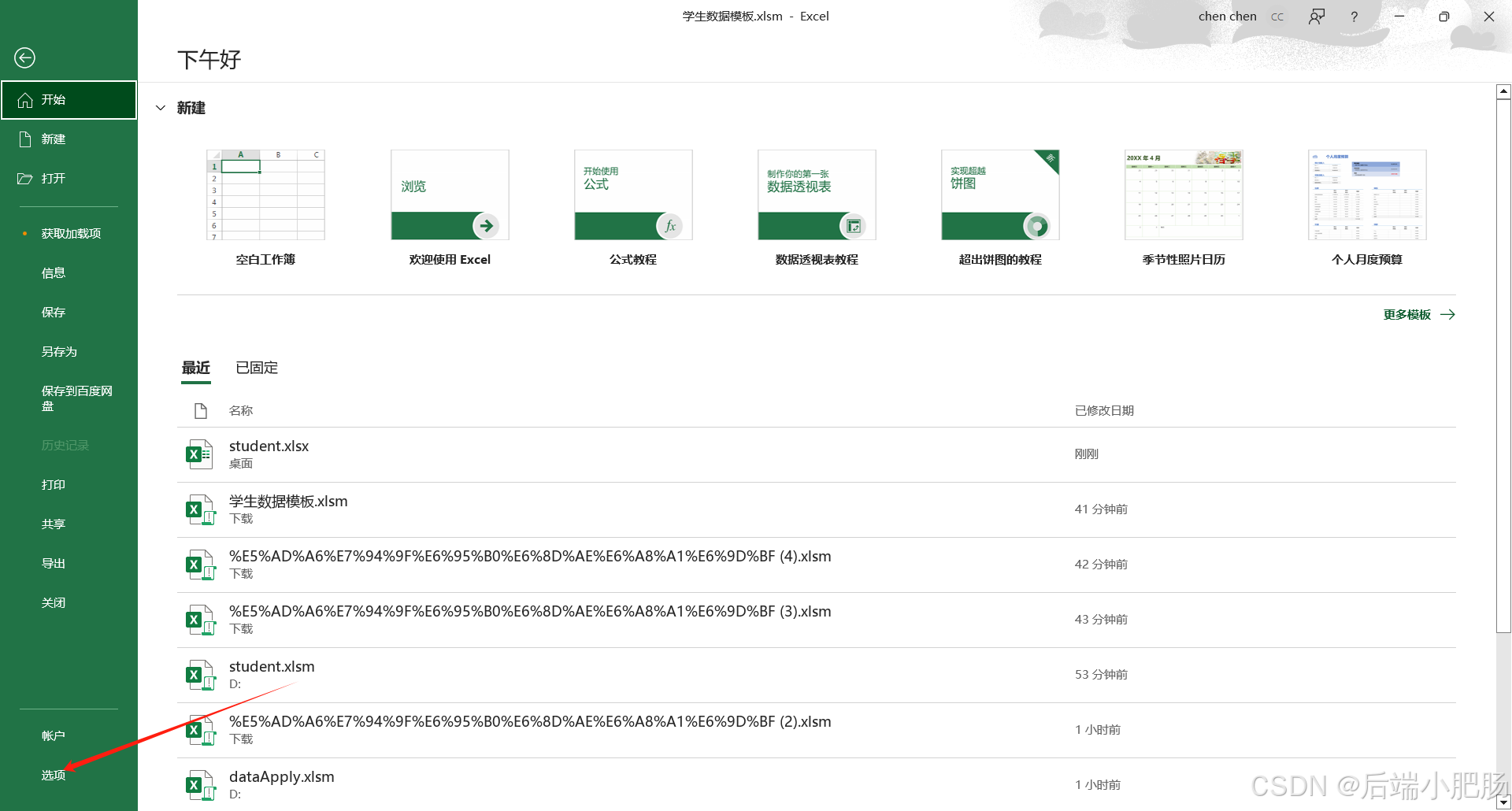
Task: Open the feedback person icon in the title bar
Action: [1316, 17]
